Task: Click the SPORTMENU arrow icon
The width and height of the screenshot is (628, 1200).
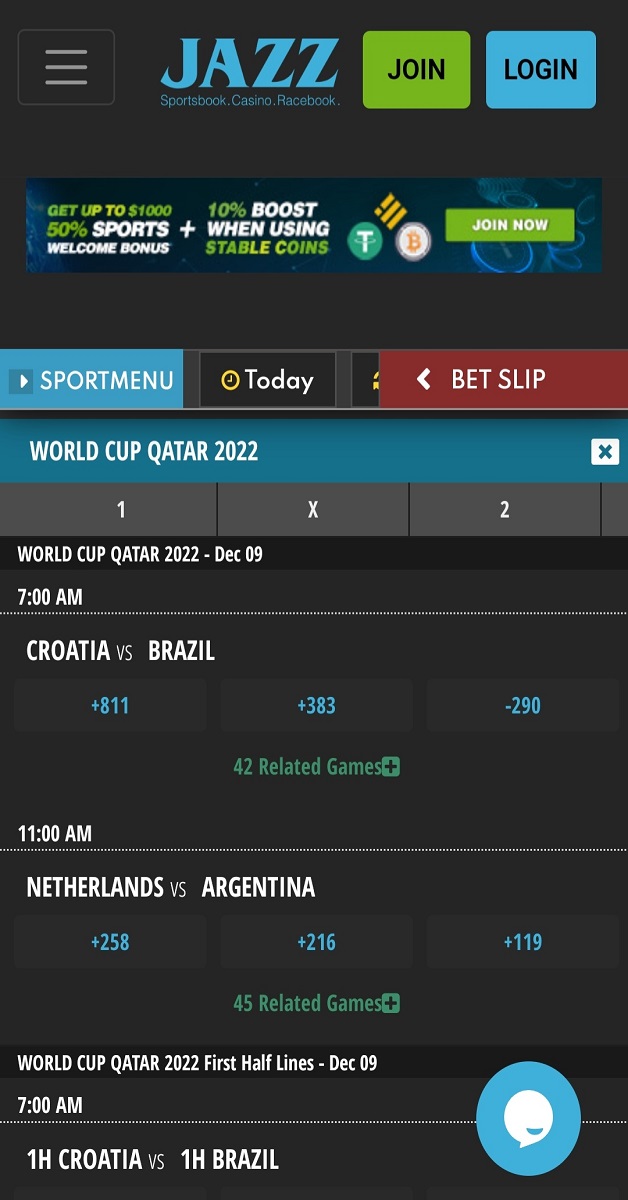Action: [x=21, y=381]
